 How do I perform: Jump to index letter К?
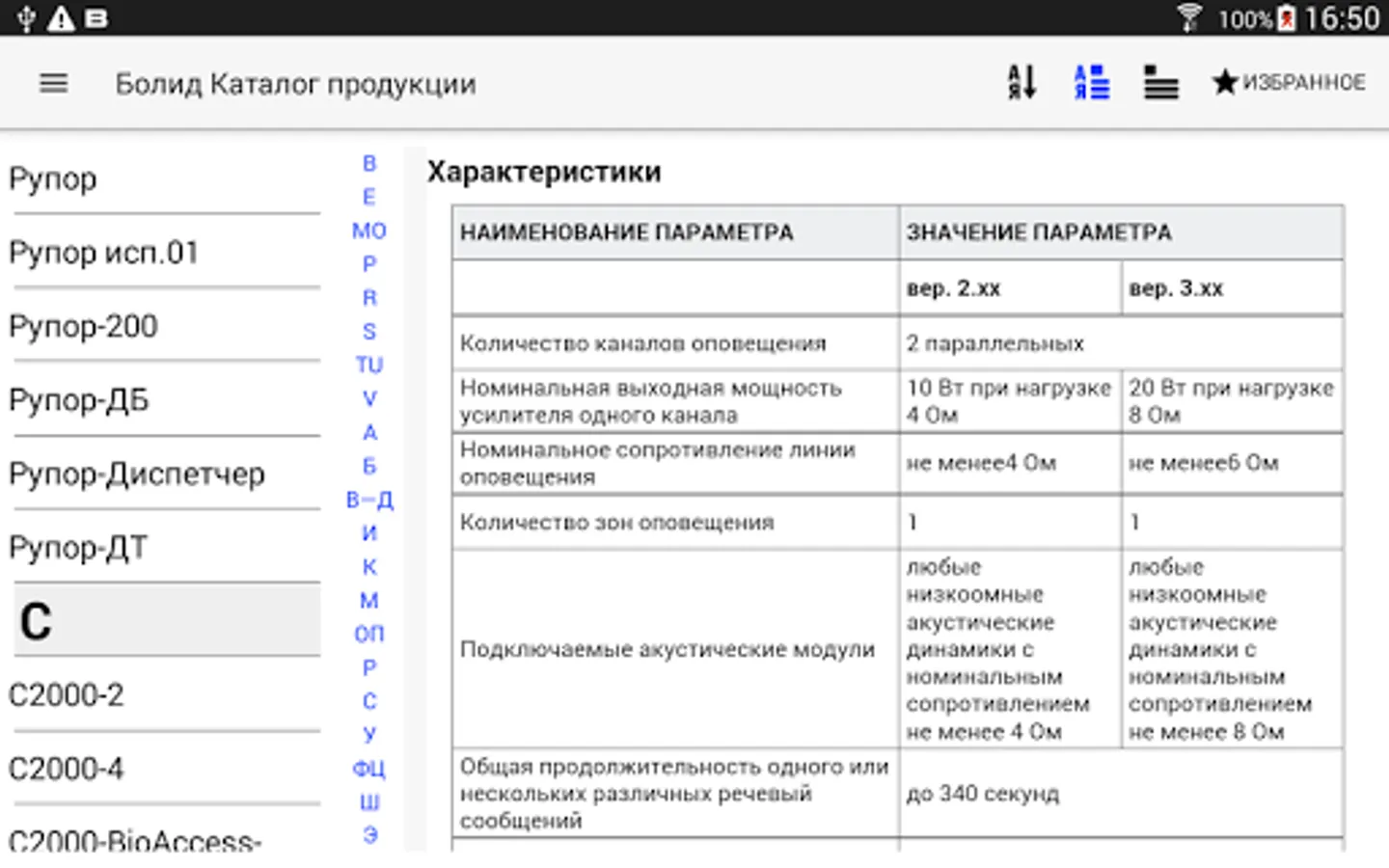369,566
